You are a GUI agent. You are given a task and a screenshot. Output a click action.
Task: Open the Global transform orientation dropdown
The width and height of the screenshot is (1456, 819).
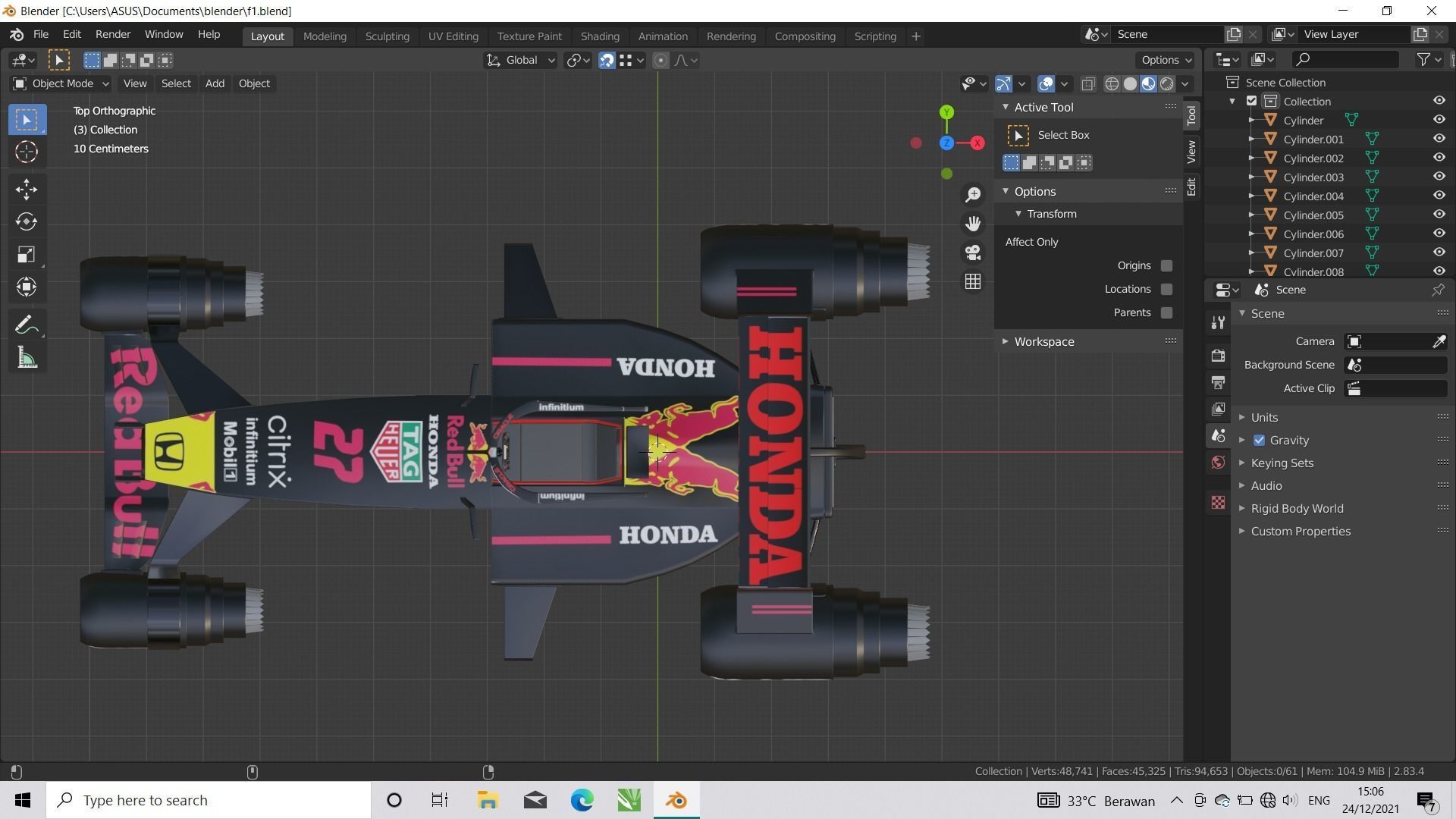click(520, 61)
